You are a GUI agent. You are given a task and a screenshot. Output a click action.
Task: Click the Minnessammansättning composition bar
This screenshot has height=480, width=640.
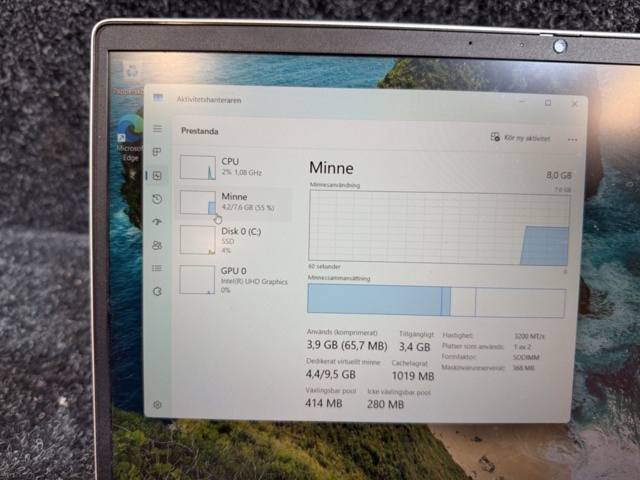click(x=436, y=301)
